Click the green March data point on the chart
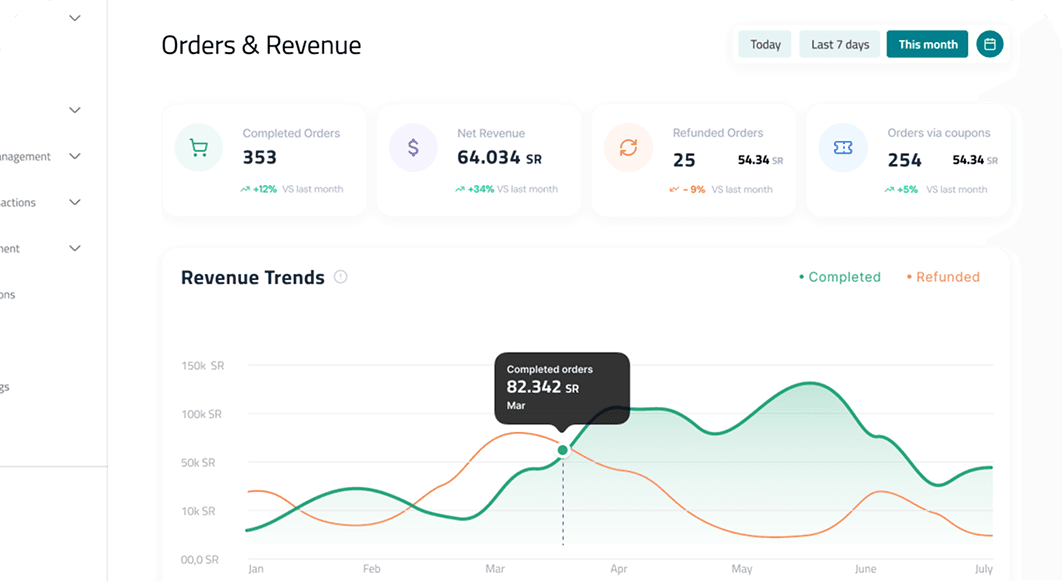Viewport: 1062px width, 582px height. (x=563, y=450)
